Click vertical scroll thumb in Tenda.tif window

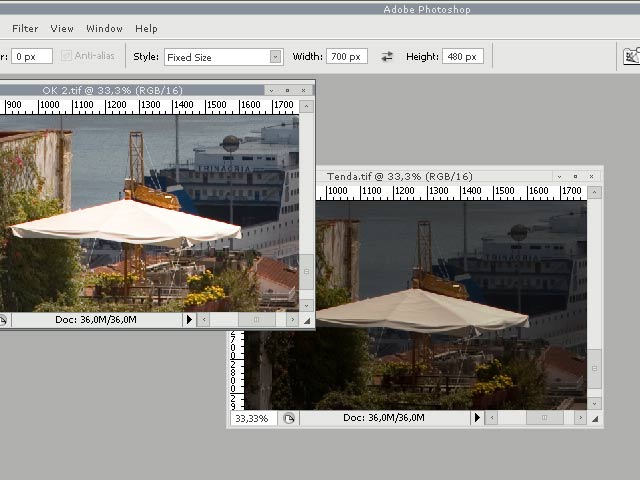pyautogui.click(x=594, y=369)
